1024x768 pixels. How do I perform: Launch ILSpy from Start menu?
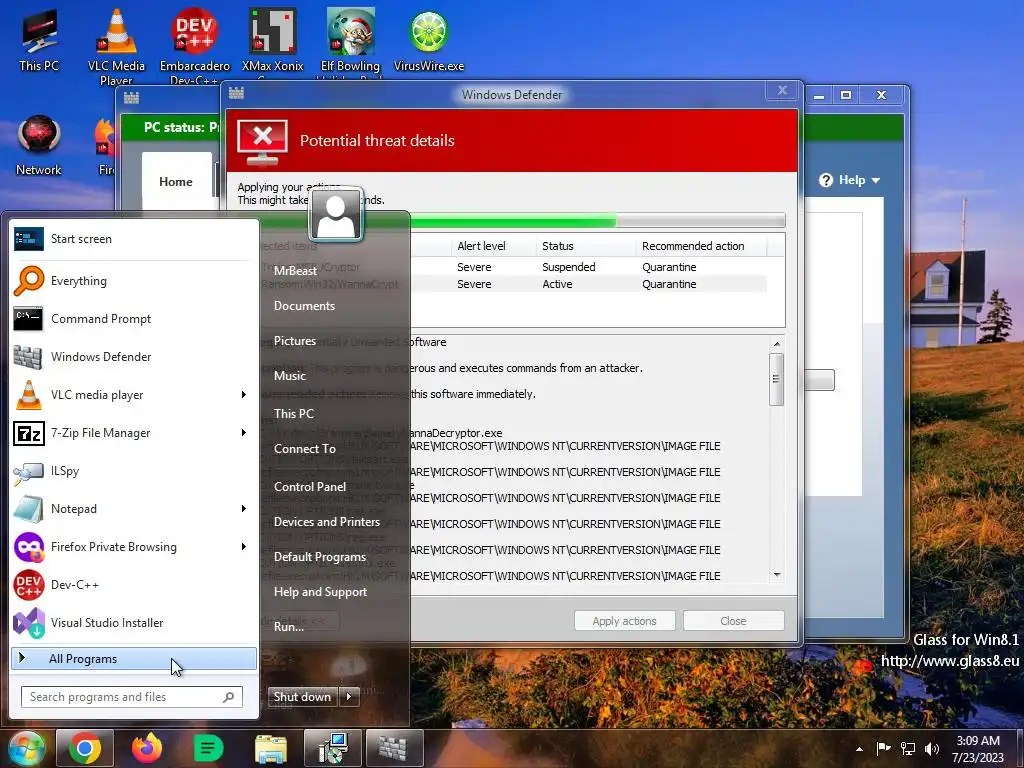point(135,471)
